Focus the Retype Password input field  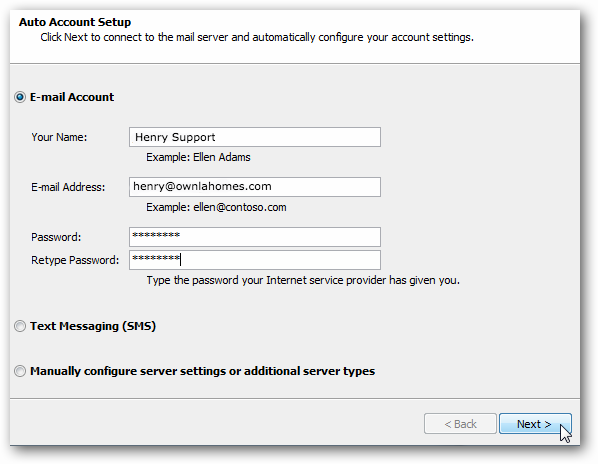255,260
